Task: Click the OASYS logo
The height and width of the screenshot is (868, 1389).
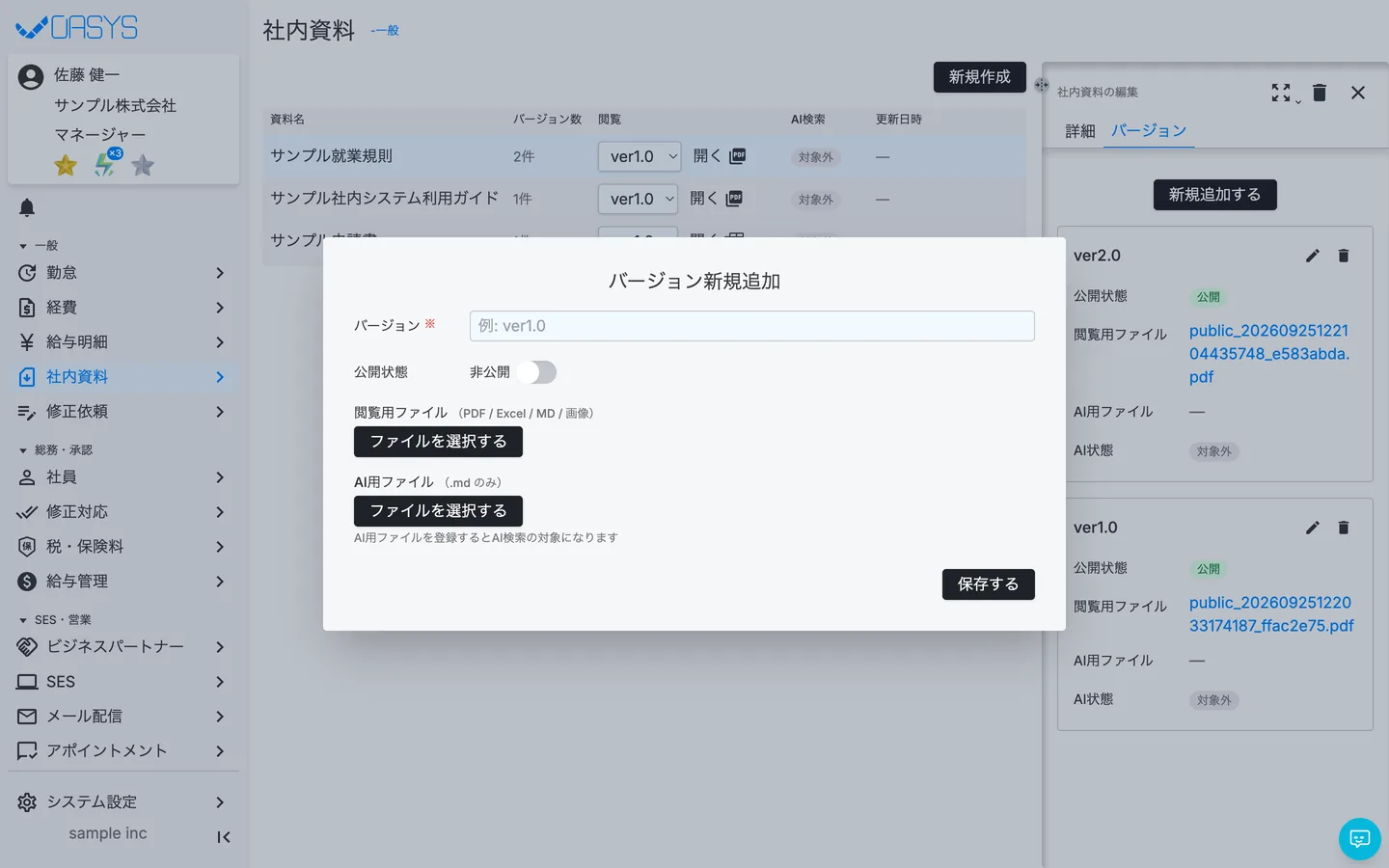Action: (x=77, y=27)
